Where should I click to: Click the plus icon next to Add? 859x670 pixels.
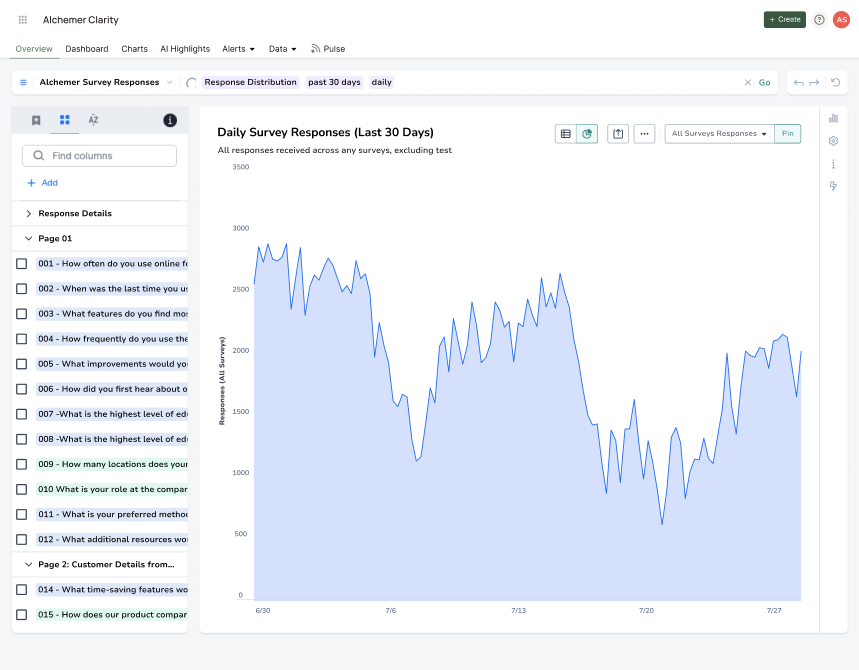point(31,183)
